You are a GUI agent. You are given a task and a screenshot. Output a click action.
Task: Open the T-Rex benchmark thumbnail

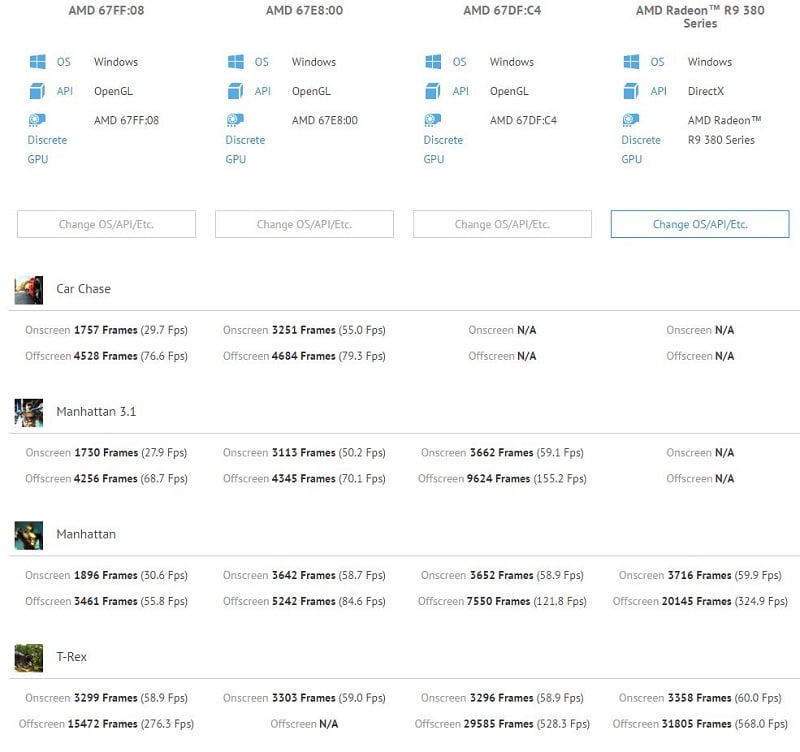pyautogui.click(x=29, y=658)
